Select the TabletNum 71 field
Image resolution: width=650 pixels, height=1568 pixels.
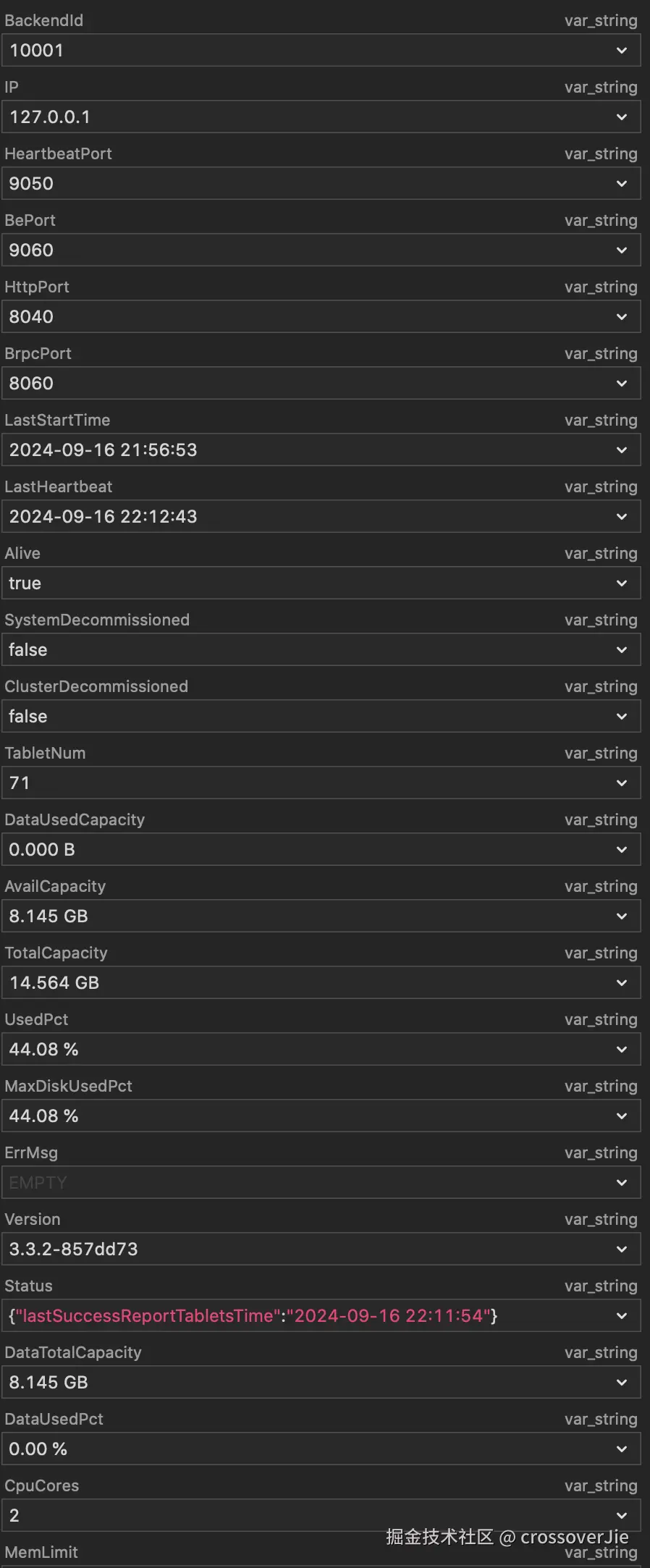(x=304, y=783)
